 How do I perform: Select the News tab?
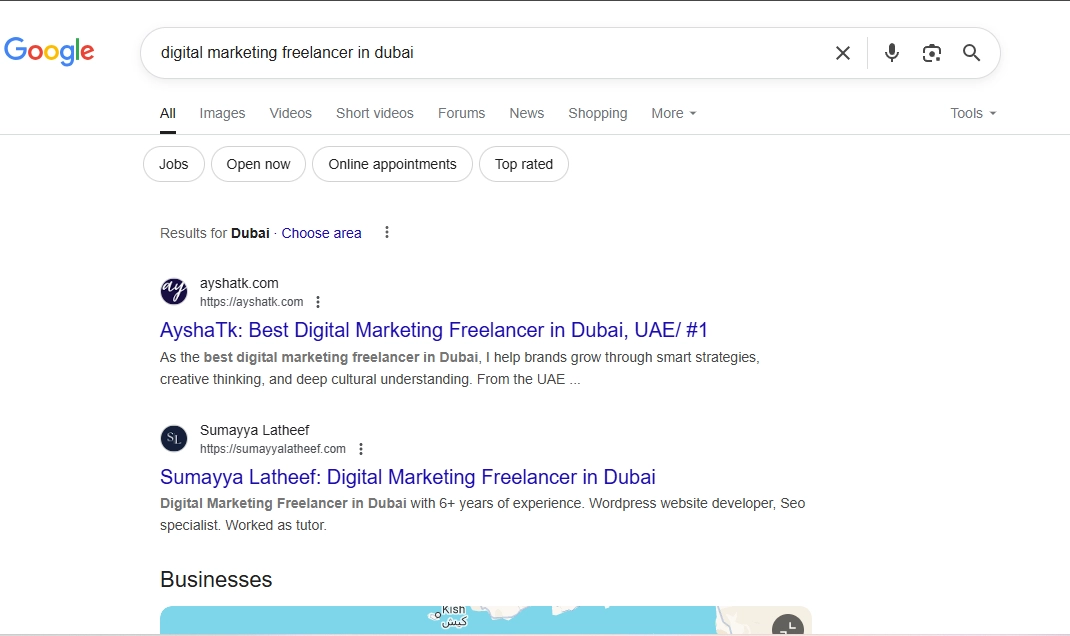click(x=527, y=113)
